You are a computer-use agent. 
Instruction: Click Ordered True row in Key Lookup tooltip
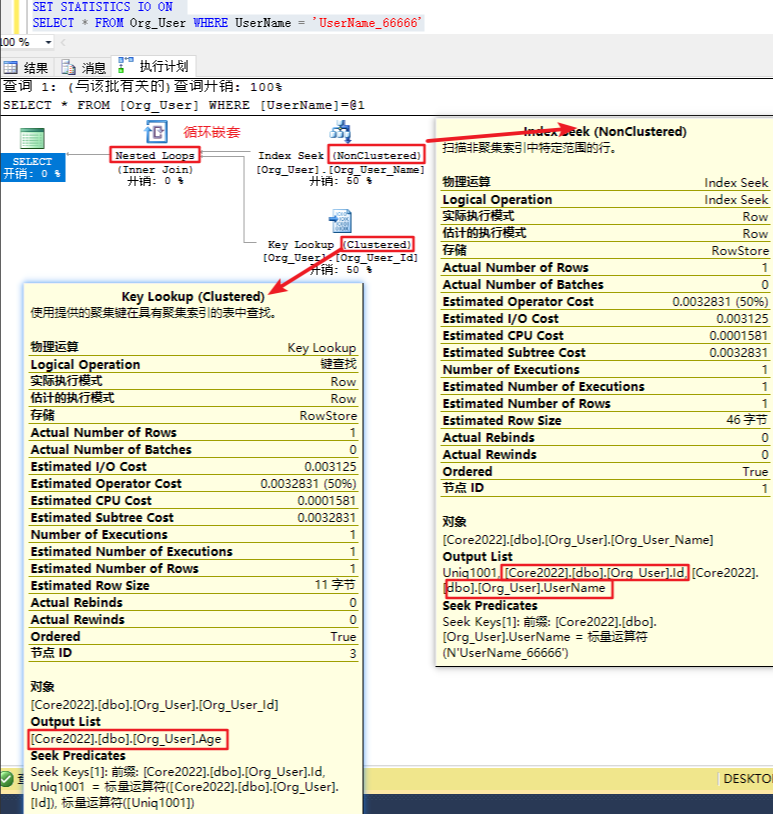[193, 636]
